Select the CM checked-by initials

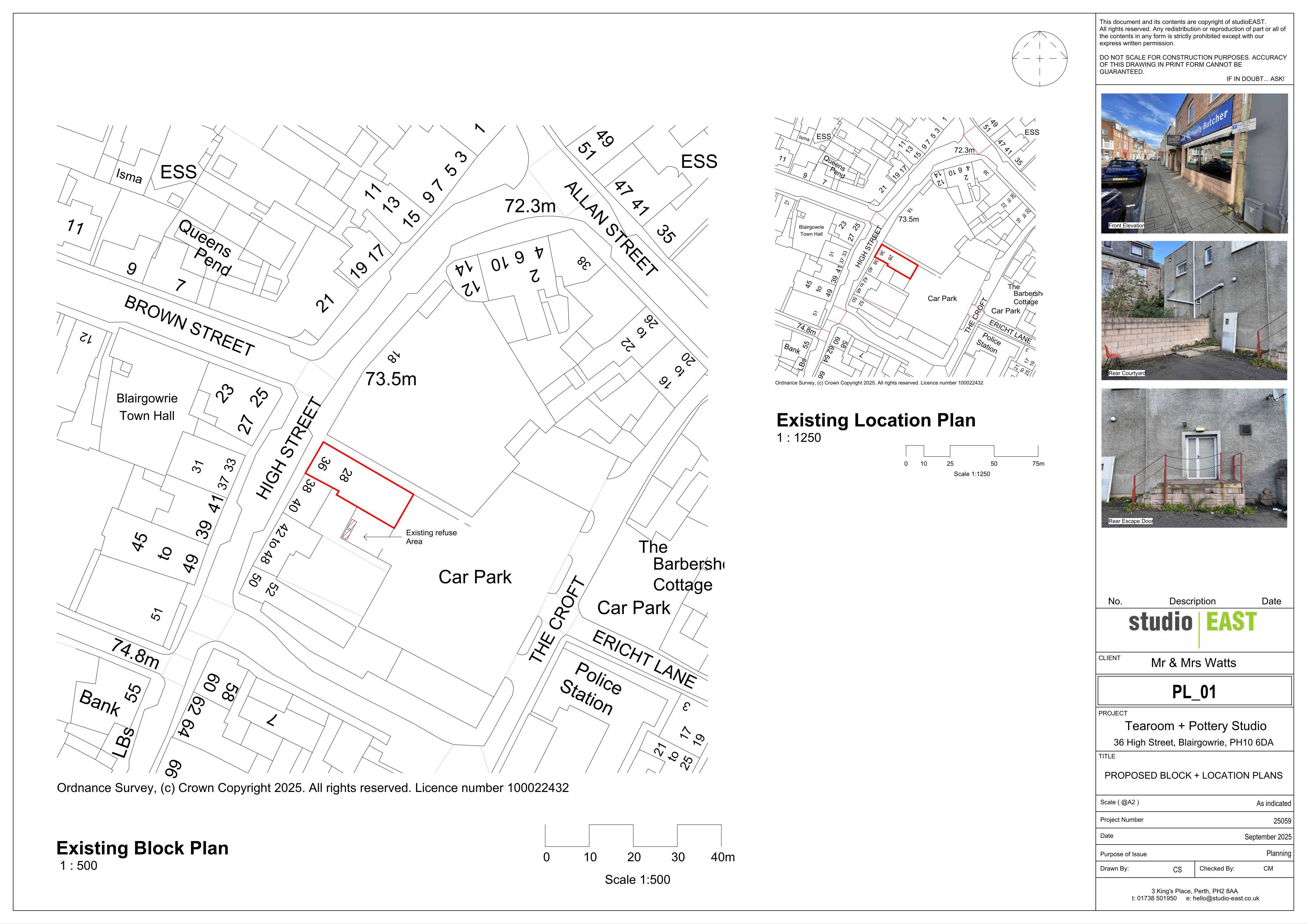coord(1268,869)
